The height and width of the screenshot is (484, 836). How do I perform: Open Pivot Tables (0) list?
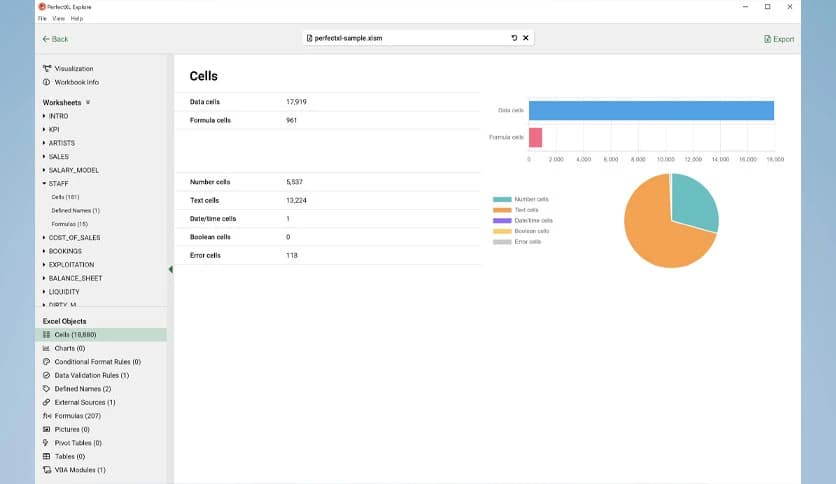pos(72,442)
